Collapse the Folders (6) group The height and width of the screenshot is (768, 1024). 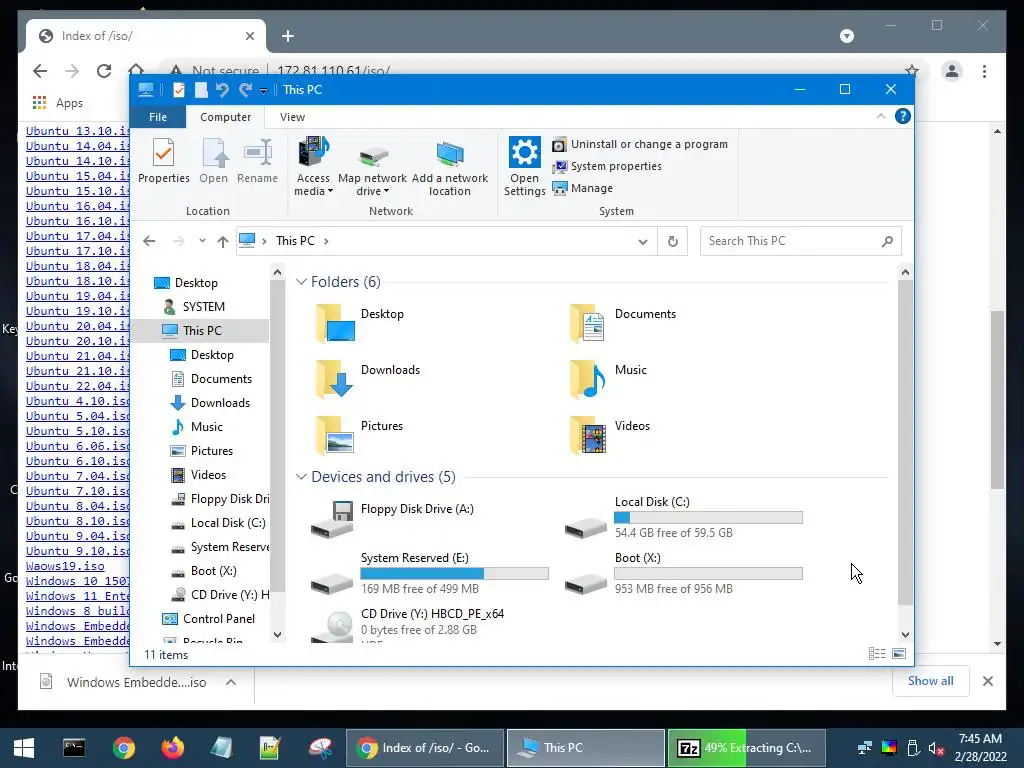pos(301,281)
